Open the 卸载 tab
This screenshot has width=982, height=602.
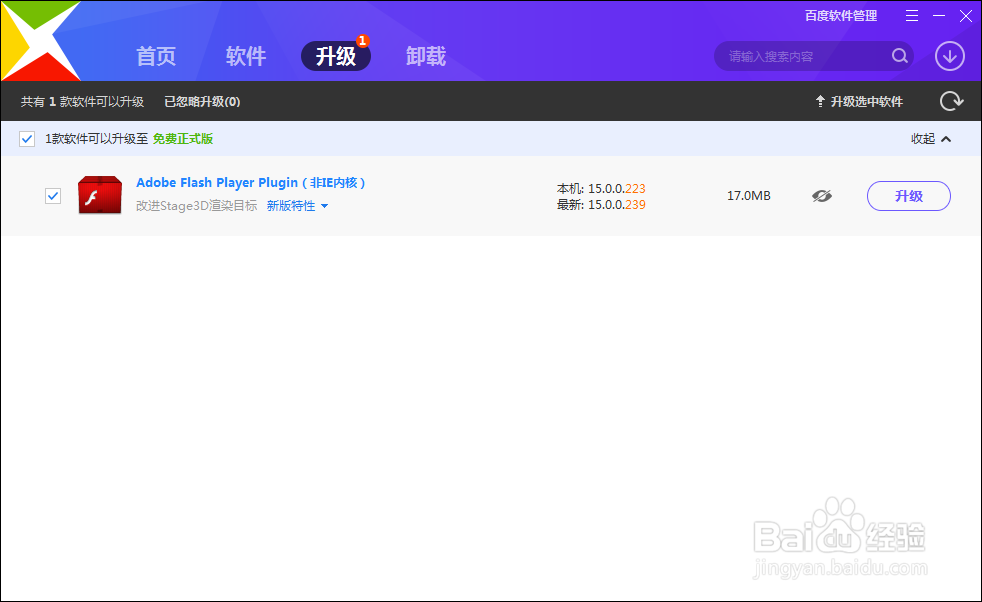click(426, 56)
